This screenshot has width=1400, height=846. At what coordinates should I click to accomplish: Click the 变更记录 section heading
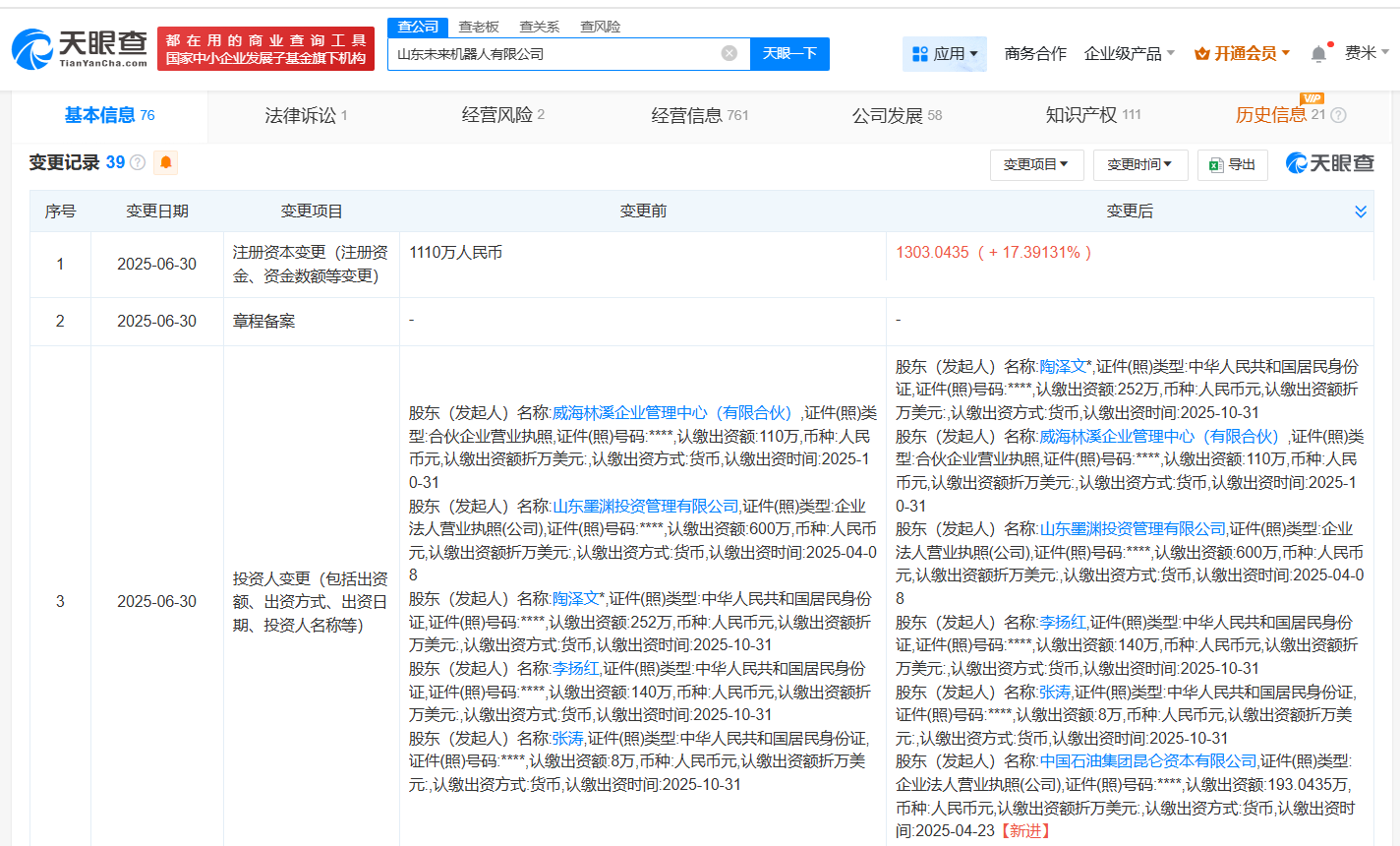65,162
